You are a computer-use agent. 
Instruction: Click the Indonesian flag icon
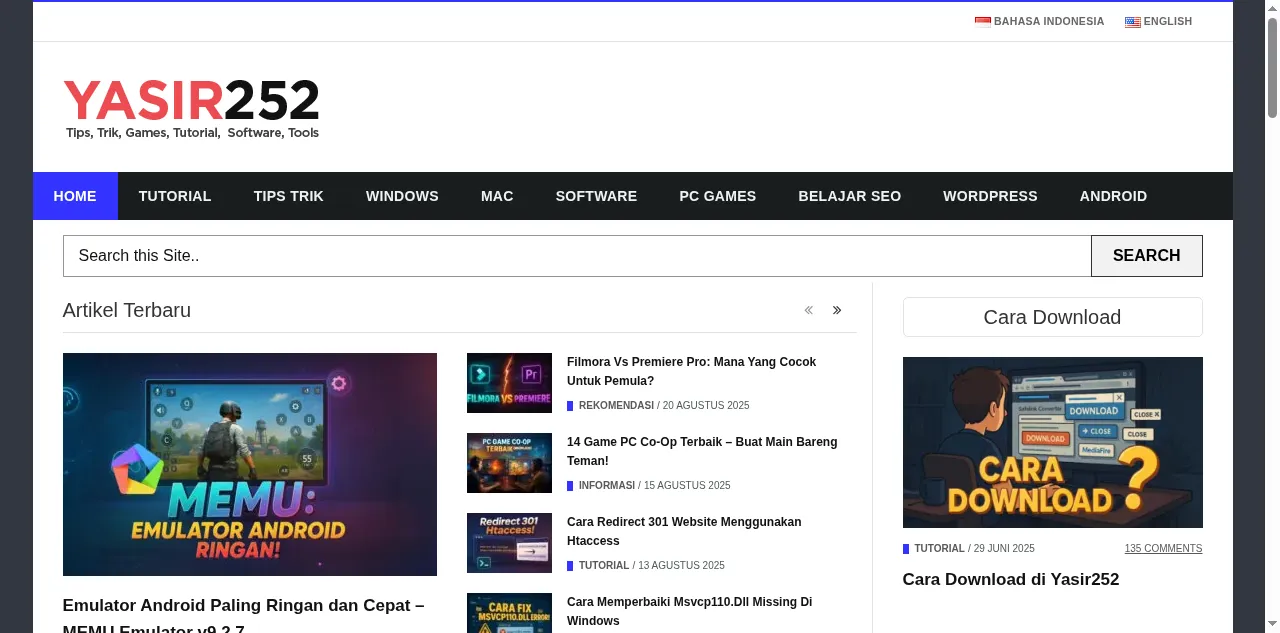tap(982, 22)
